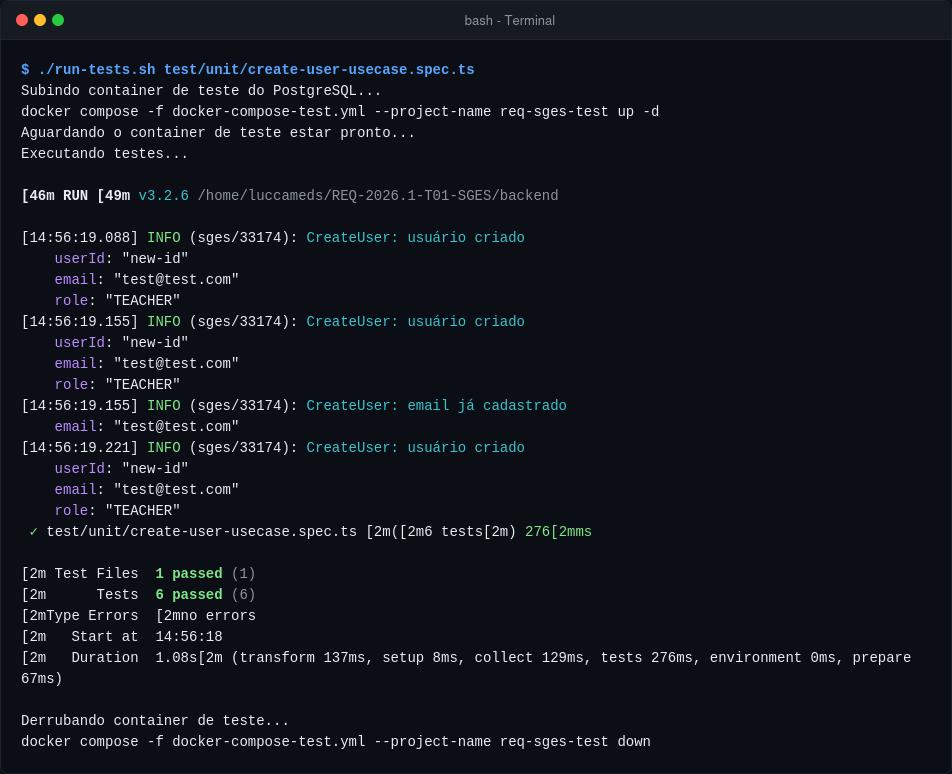The image size is (952, 774).
Task: Click the 14:56:19.088 log timestamp
Action: [x=80, y=237]
